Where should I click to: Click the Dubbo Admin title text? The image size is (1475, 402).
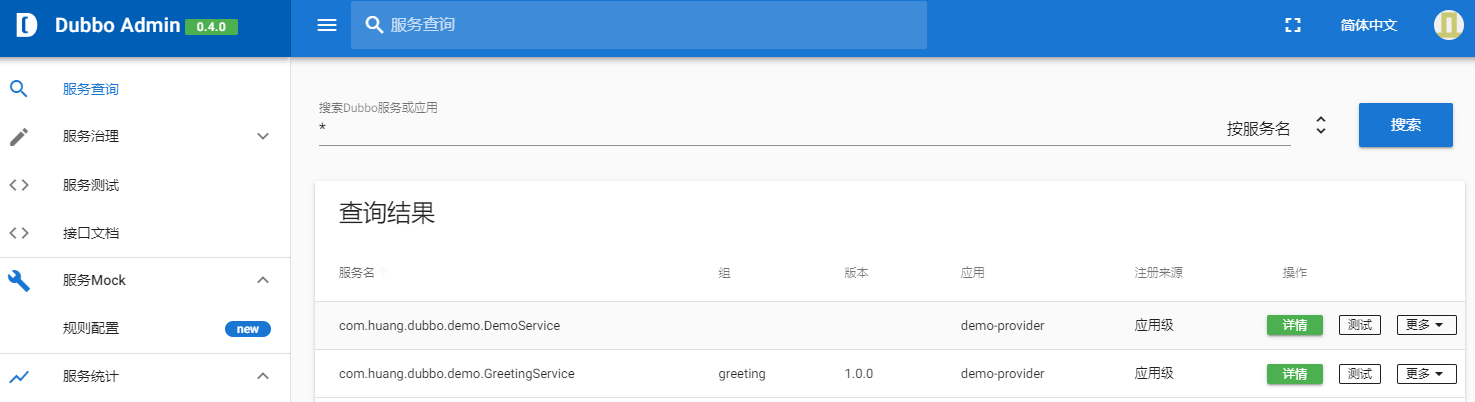(118, 26)
